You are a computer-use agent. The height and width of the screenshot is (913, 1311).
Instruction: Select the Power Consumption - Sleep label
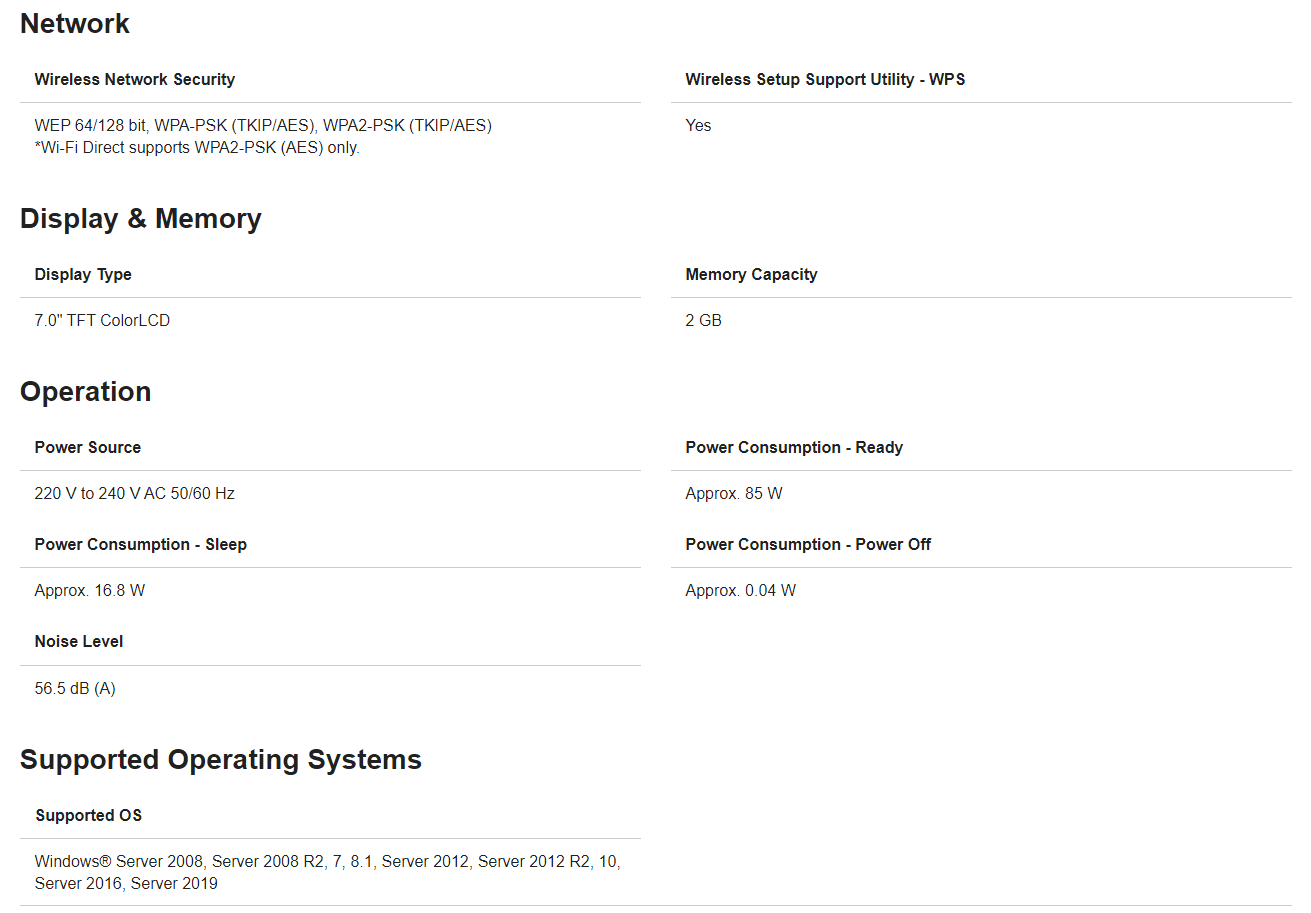pyautogui.click(x=141, y=544)
